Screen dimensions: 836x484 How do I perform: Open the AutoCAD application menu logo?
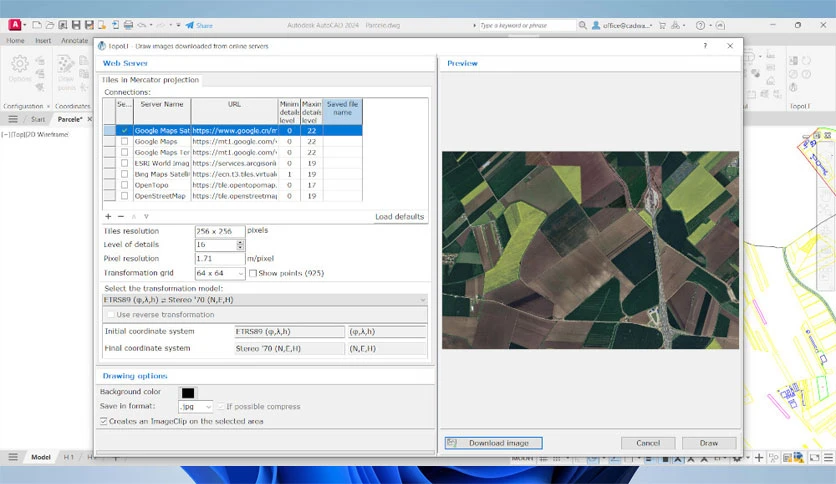[x=15, y=25]
